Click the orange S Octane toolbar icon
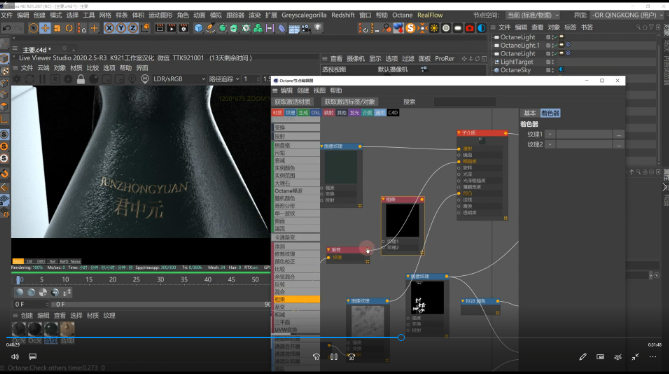This screenshot has height=374, width=669. click(x=410, y=28)
